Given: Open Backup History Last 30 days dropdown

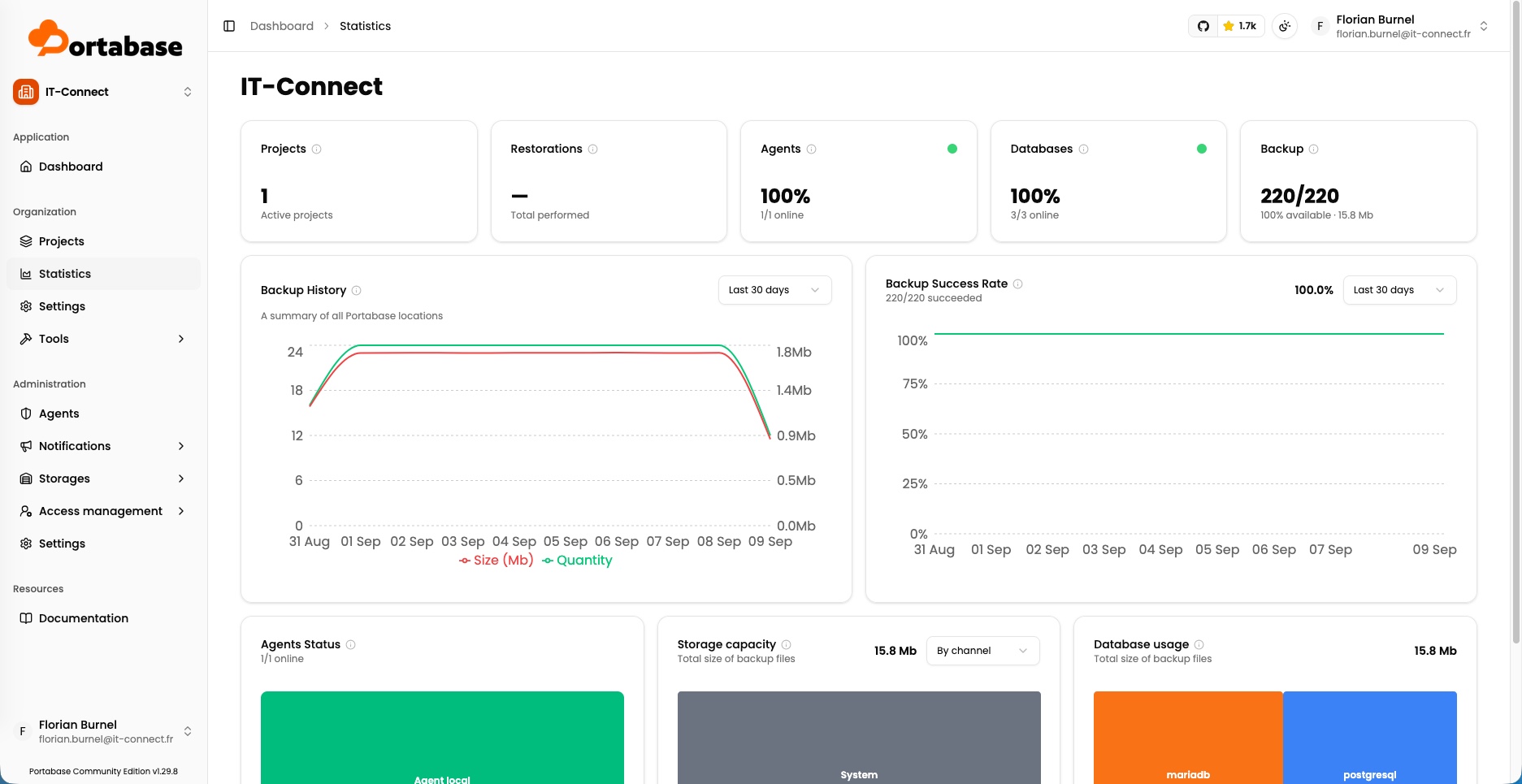Looking at the screenshot, I should click(774, 290).
